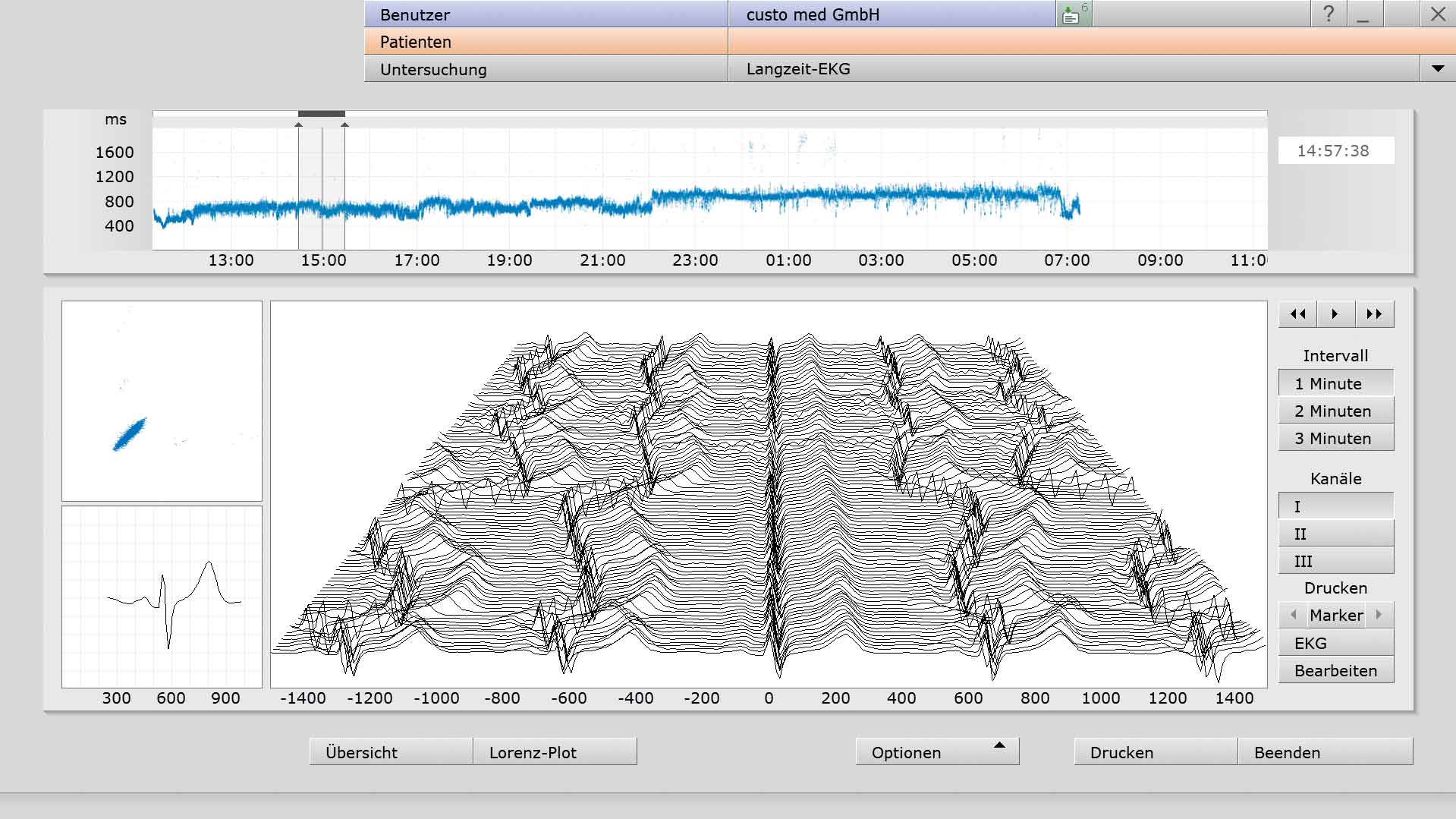This screenshot has width=1456, height=819.
Task: Select the 1 Minute interval
Action: tap(1336, 383)
